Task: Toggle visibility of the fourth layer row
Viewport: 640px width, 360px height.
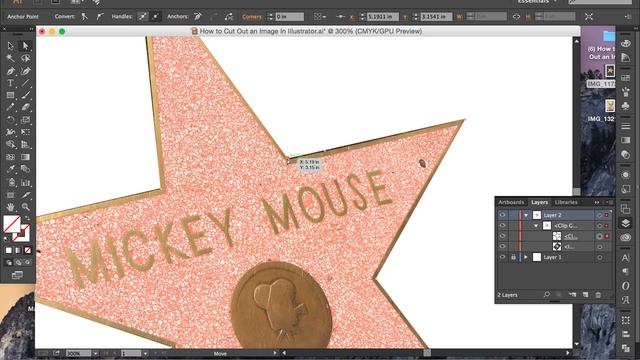Action: [502, 247]
